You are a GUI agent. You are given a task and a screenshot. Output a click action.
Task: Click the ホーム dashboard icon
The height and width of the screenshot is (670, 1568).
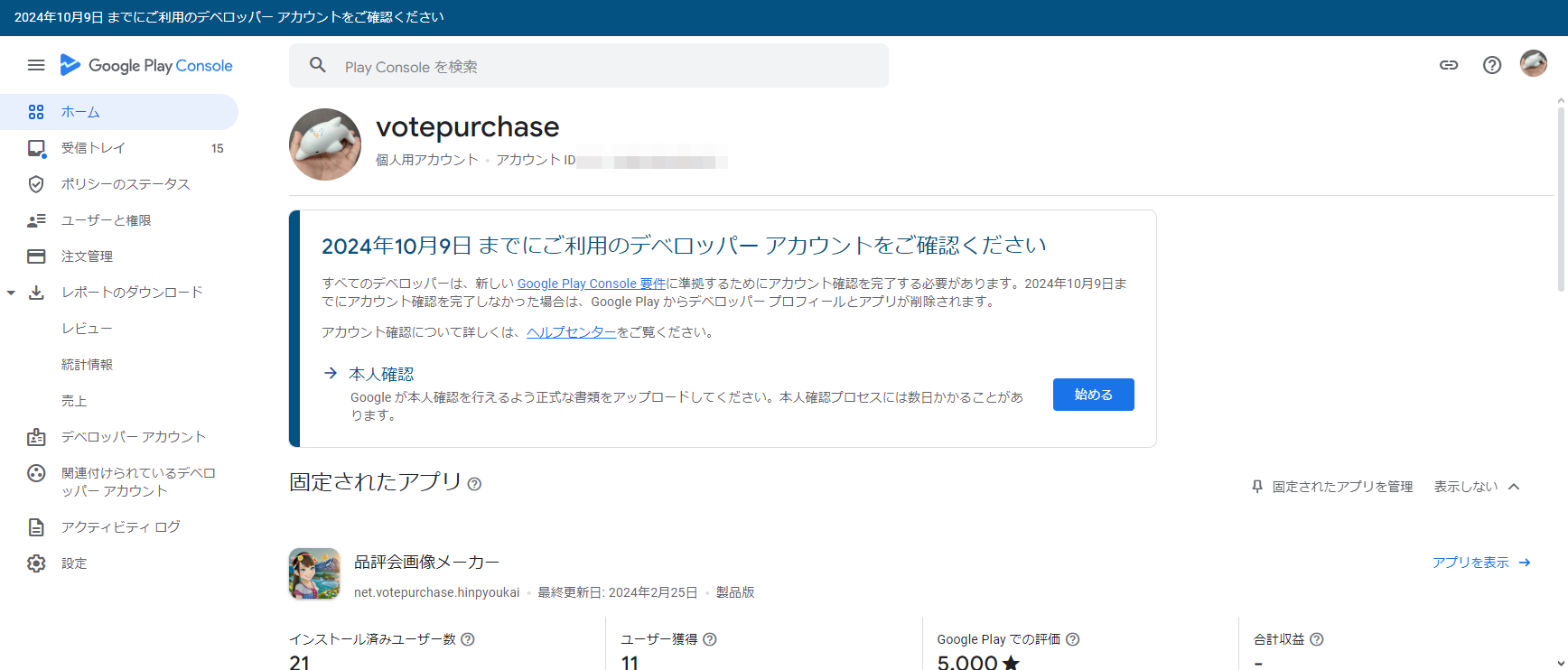[36, 112]
